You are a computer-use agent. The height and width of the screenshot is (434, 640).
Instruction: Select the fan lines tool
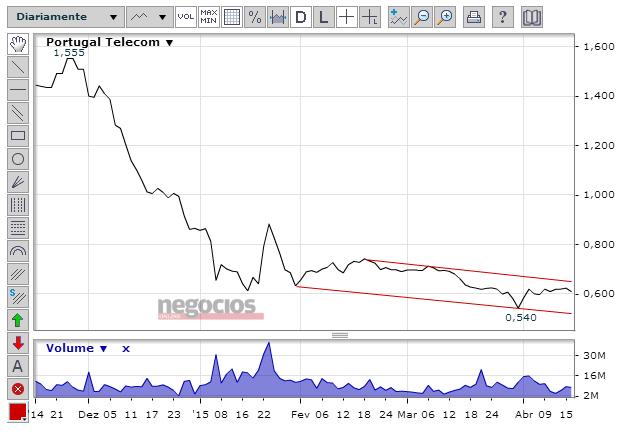[x=18, y=182]
